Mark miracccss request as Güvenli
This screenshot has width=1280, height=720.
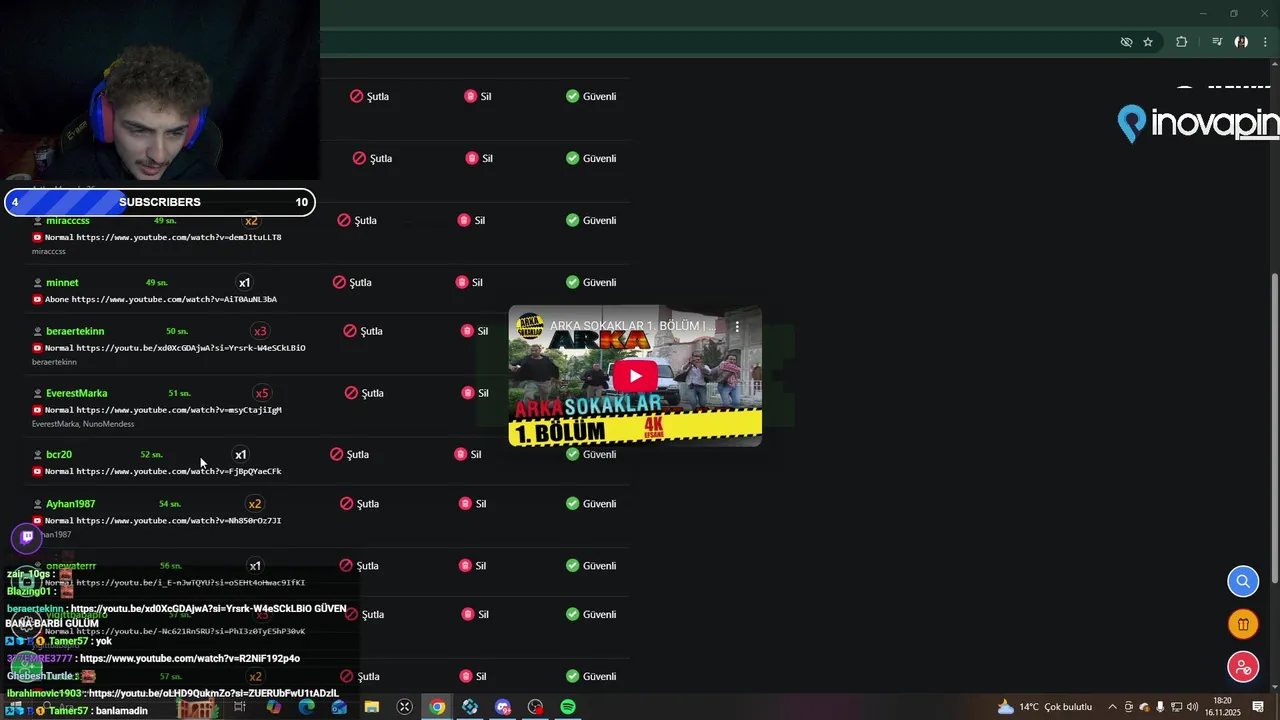[591, 220]
